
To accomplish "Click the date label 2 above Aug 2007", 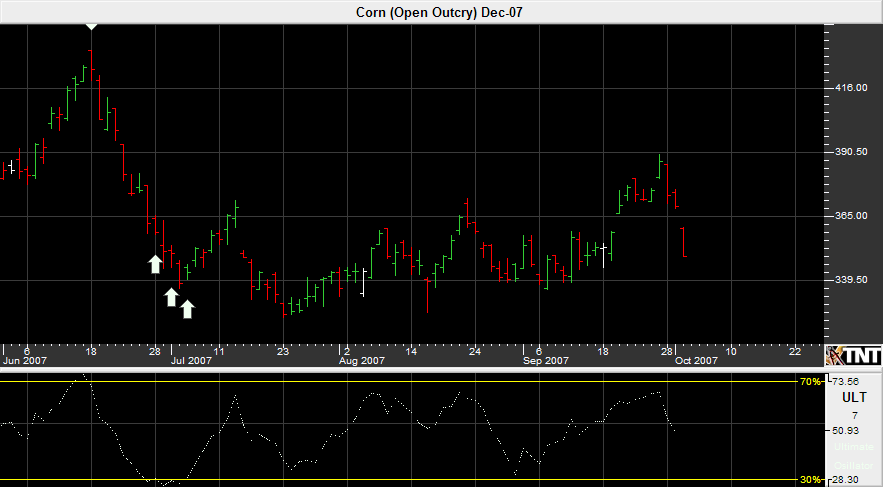I will coord(347,351).
